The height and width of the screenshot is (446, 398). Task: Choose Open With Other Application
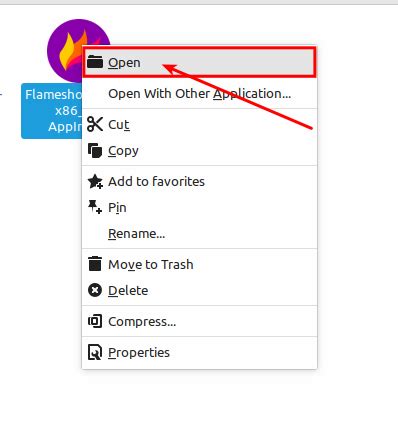[200, 94]
